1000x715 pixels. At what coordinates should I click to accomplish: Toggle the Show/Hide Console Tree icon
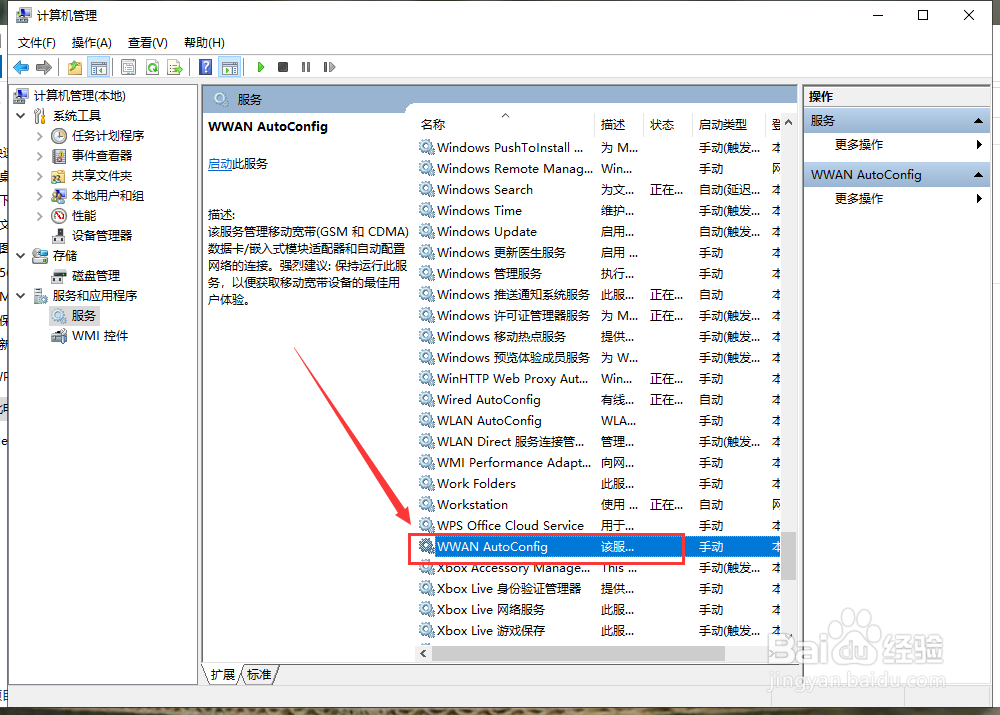tap(99, 67)
